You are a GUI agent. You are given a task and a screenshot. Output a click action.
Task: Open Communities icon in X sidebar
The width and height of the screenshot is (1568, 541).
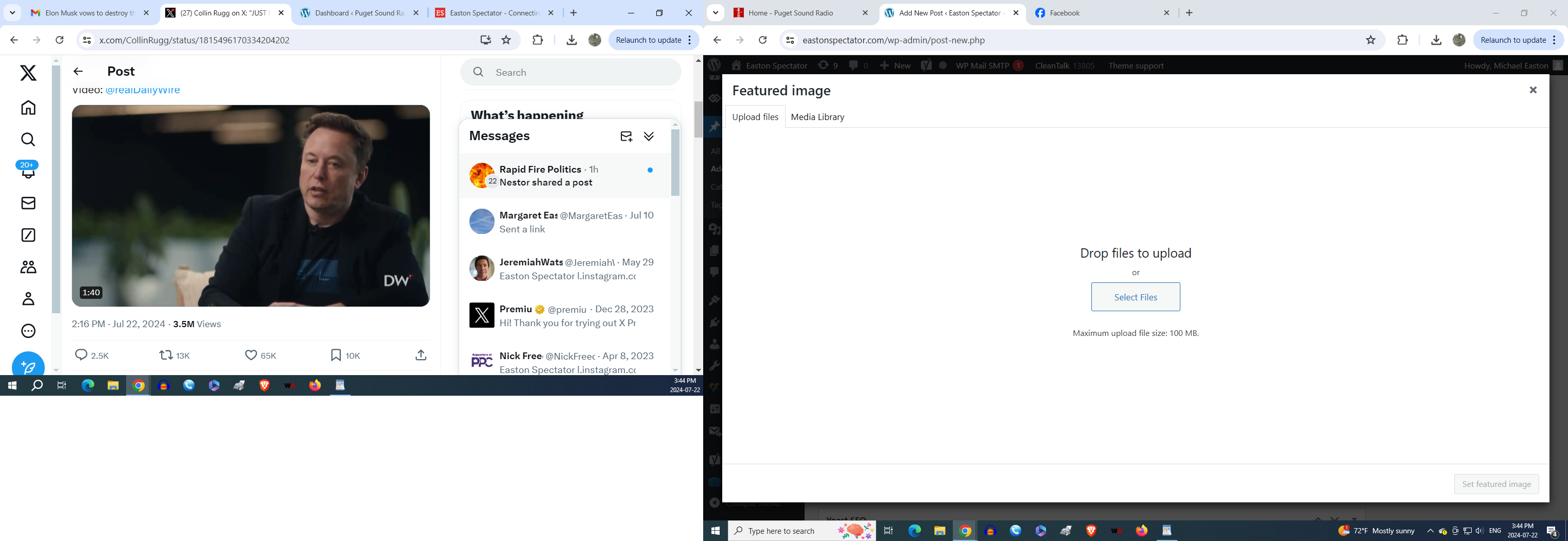(x=28, y=267)
